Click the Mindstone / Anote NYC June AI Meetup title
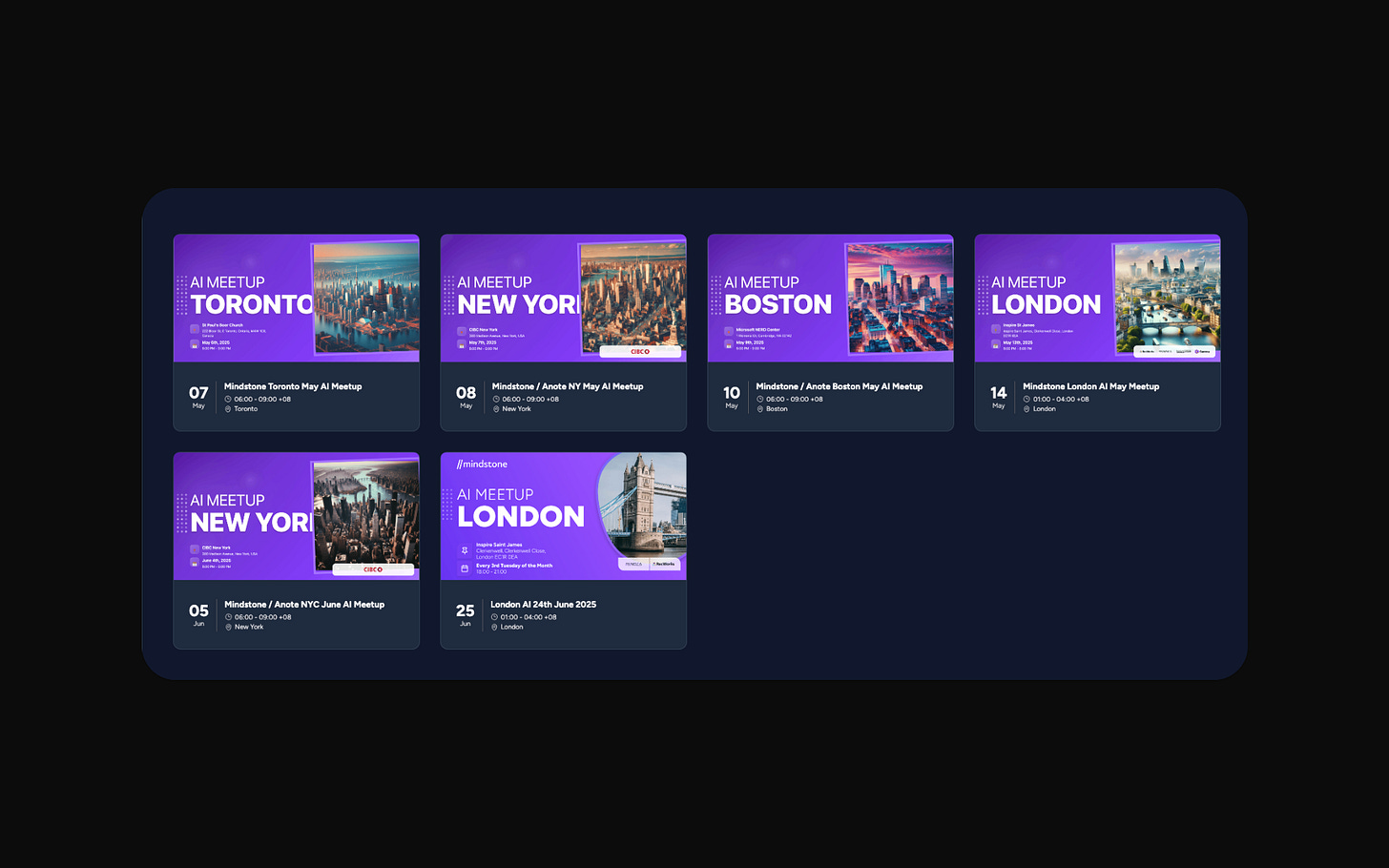The height and width of the screenshot is (868, 1389). (x=304, y=605)
